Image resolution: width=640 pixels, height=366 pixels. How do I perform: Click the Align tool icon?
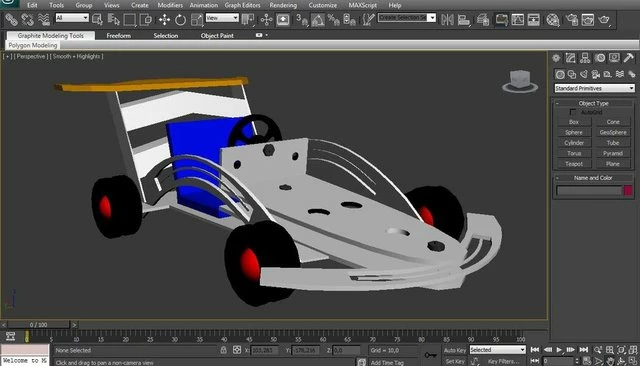point(464,19)
